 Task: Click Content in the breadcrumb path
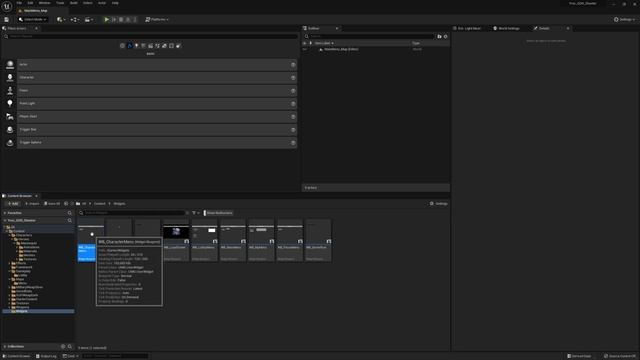click(100, 204)
